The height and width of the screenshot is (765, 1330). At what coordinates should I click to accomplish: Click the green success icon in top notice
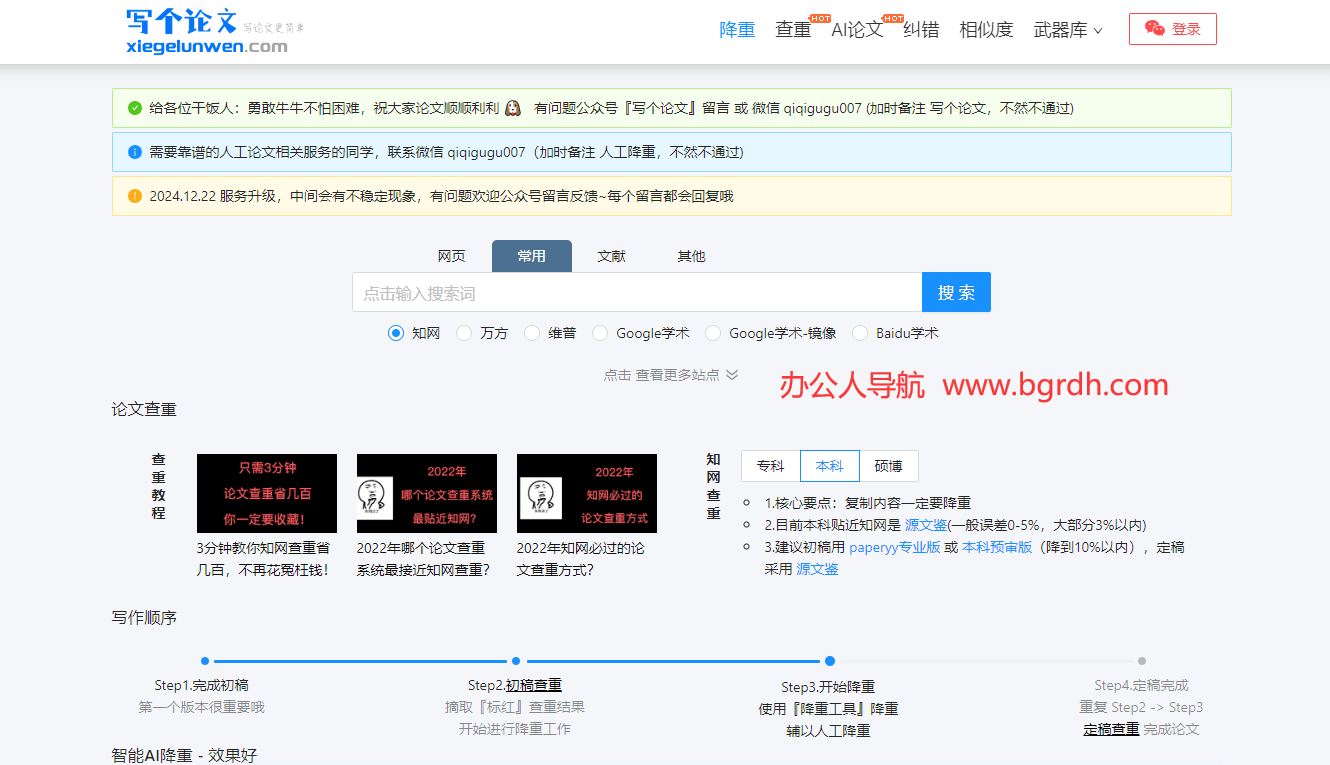(x=135, y=108)
